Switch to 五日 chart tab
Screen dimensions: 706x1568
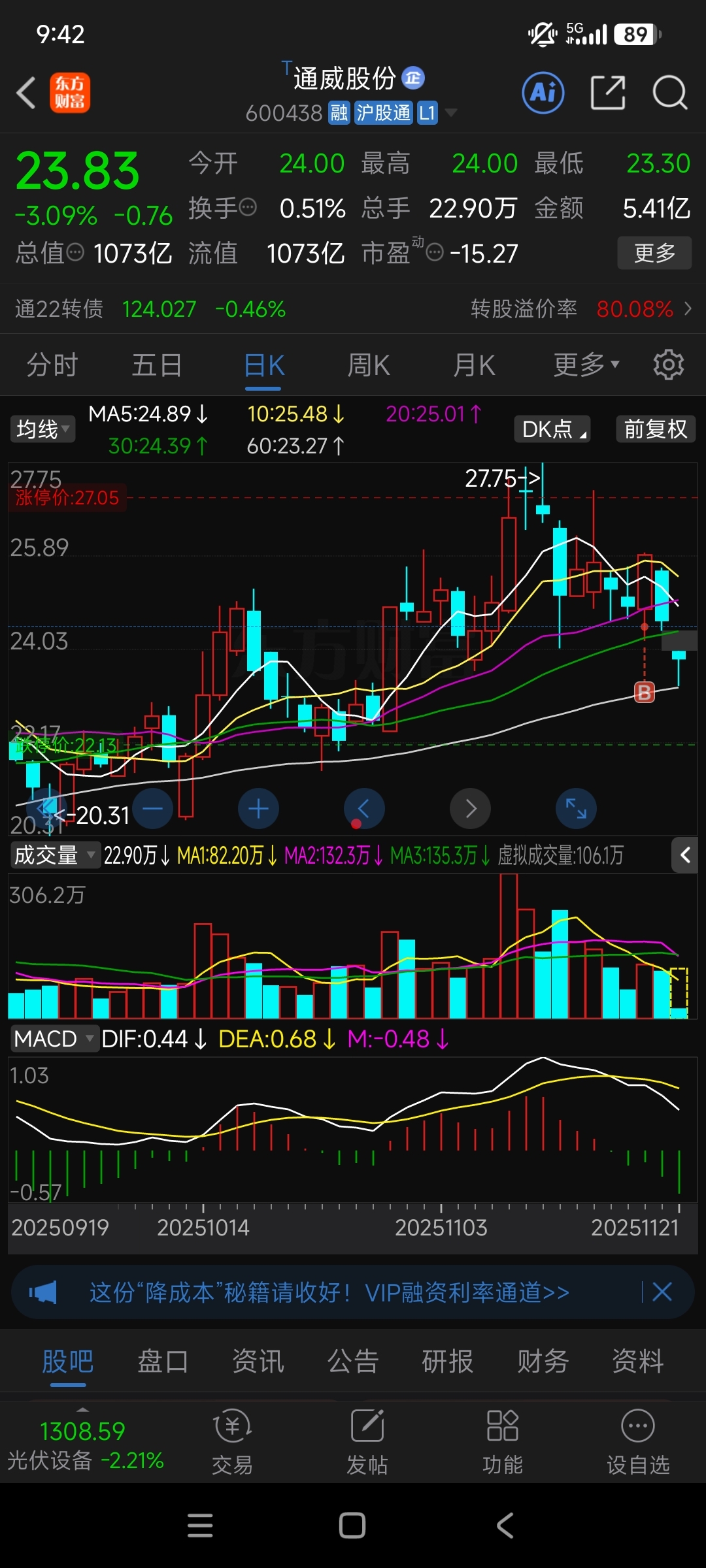(157, 365)
